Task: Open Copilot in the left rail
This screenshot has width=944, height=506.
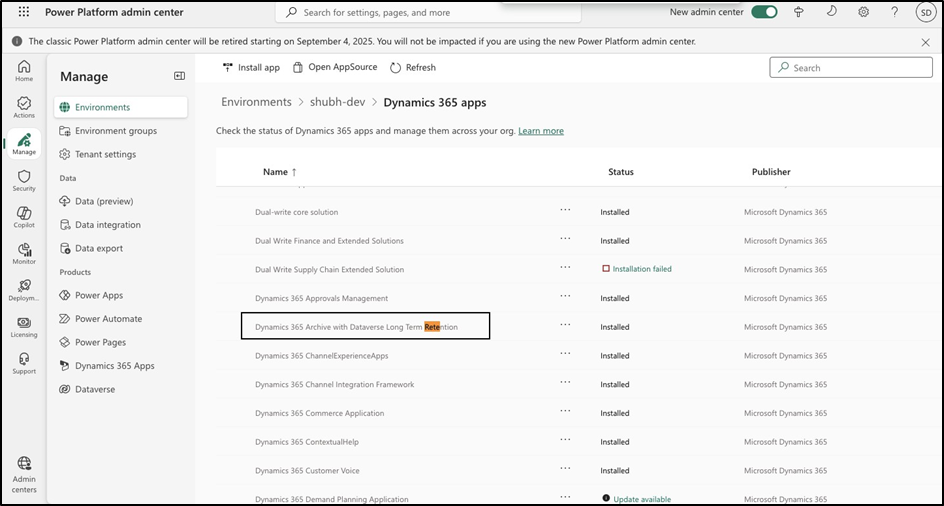Action: [24, 217]
